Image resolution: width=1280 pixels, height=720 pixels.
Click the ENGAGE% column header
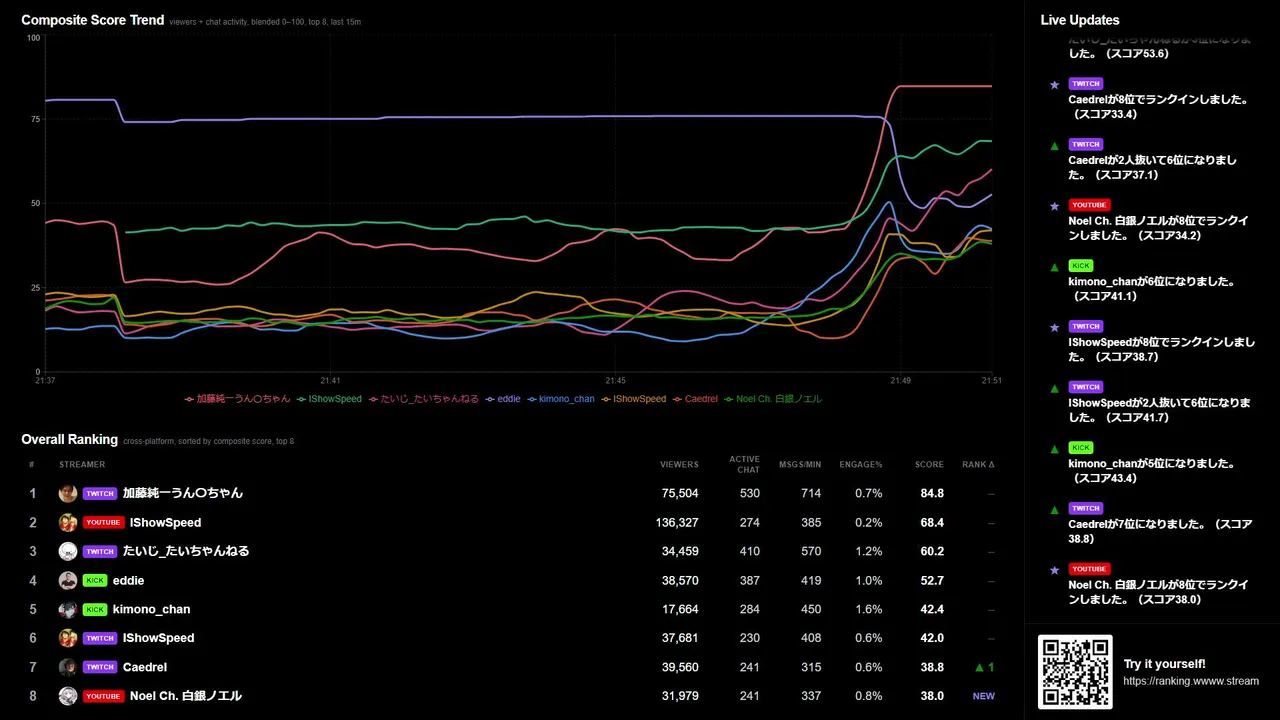[x=861, y=465]
